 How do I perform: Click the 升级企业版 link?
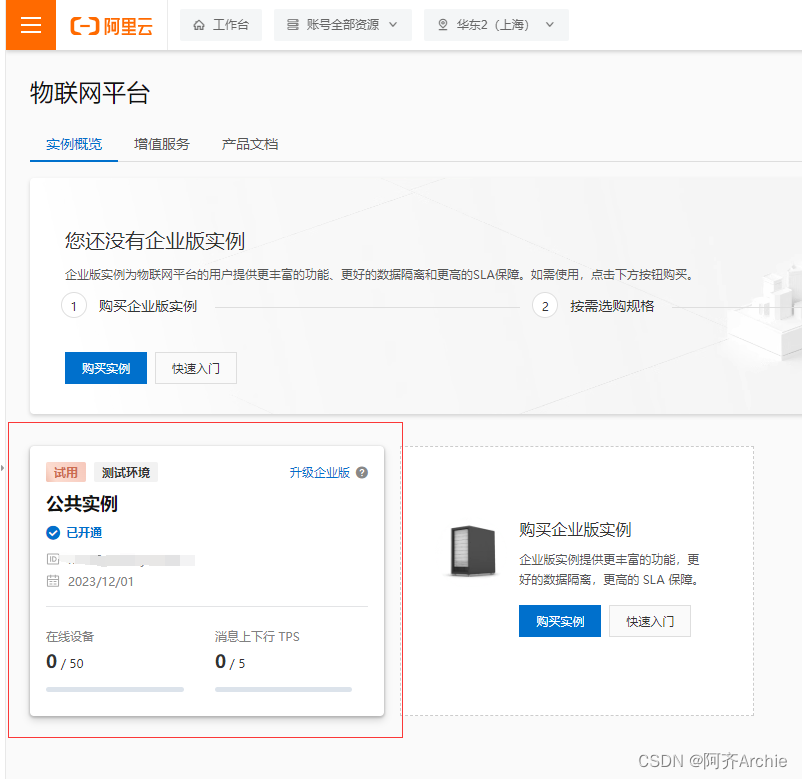320,472
